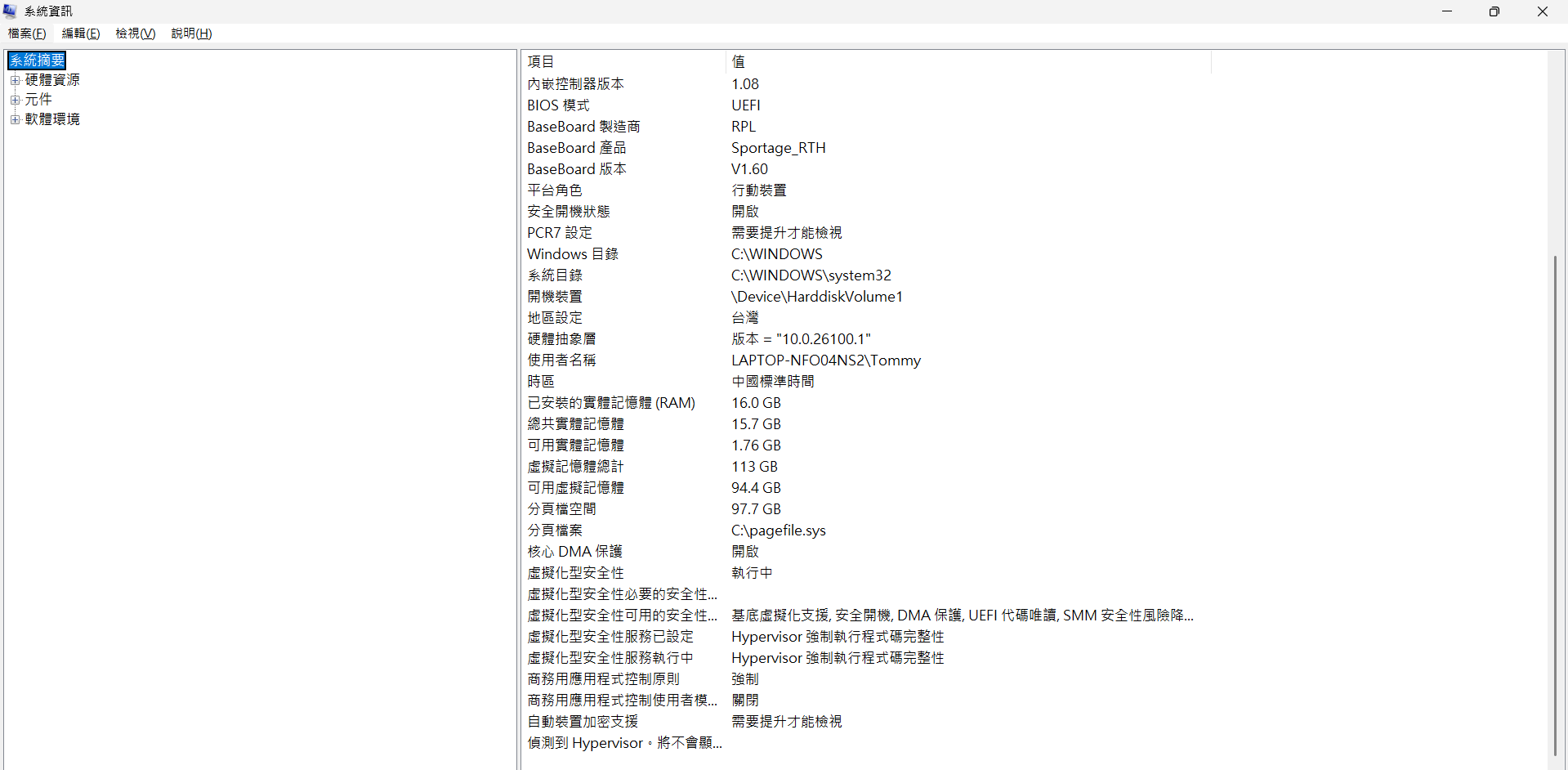The height and width of the screenshot is (770, 1568).
Task: Select the 內嵌控制器版本 row
Action: click(866, 84)
